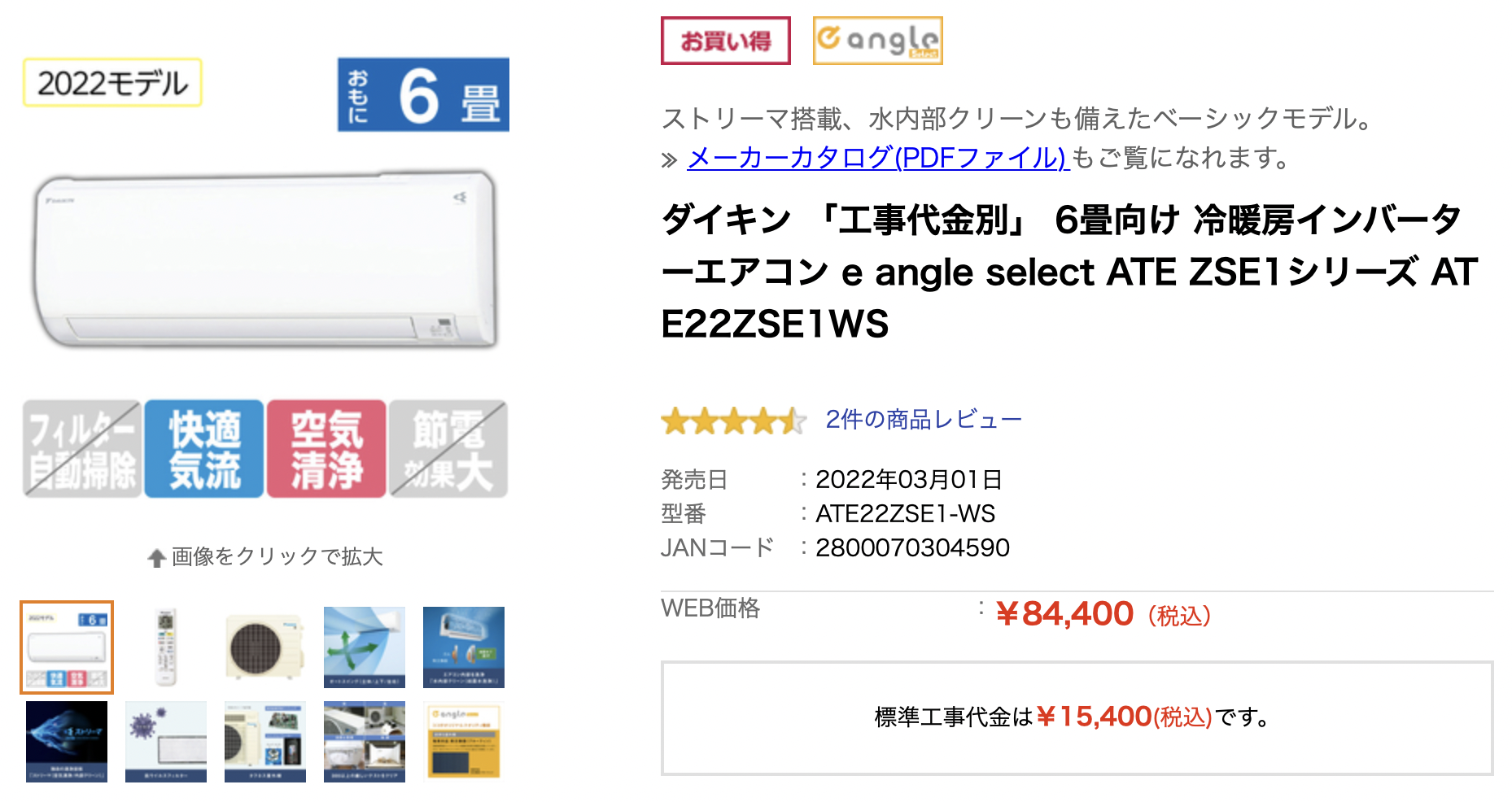Click the blue 快適気流 feature icon

[x=204, y=449]
